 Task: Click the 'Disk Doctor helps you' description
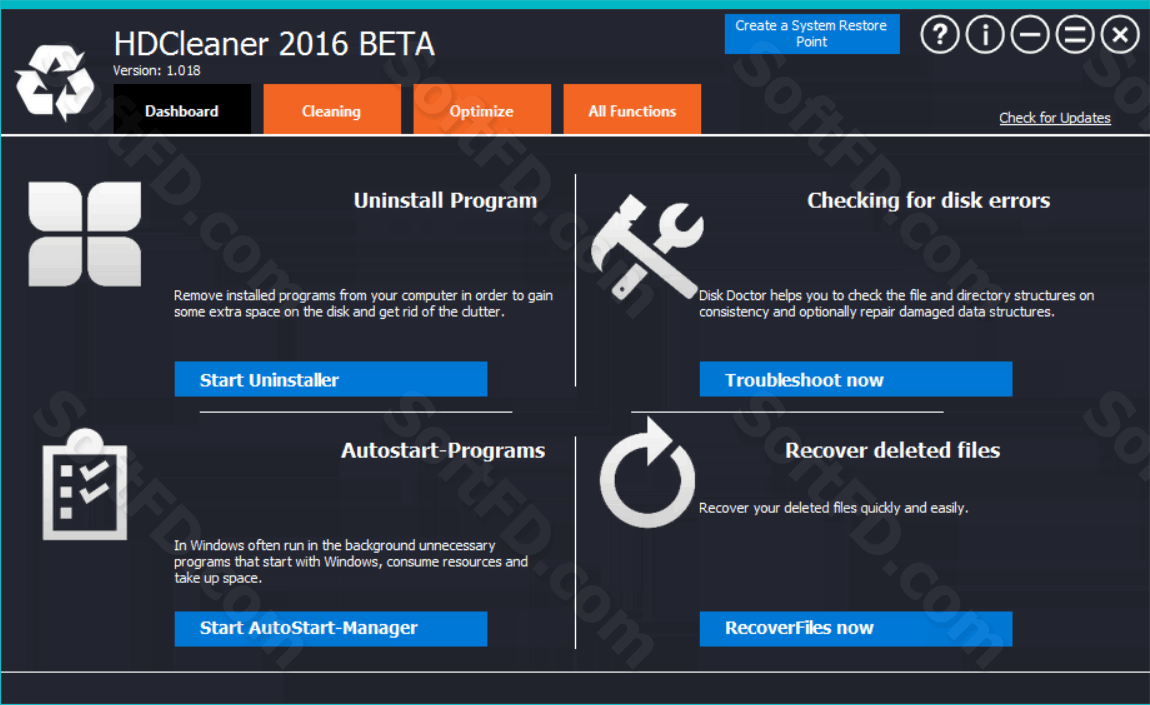[x=896, y=304]
